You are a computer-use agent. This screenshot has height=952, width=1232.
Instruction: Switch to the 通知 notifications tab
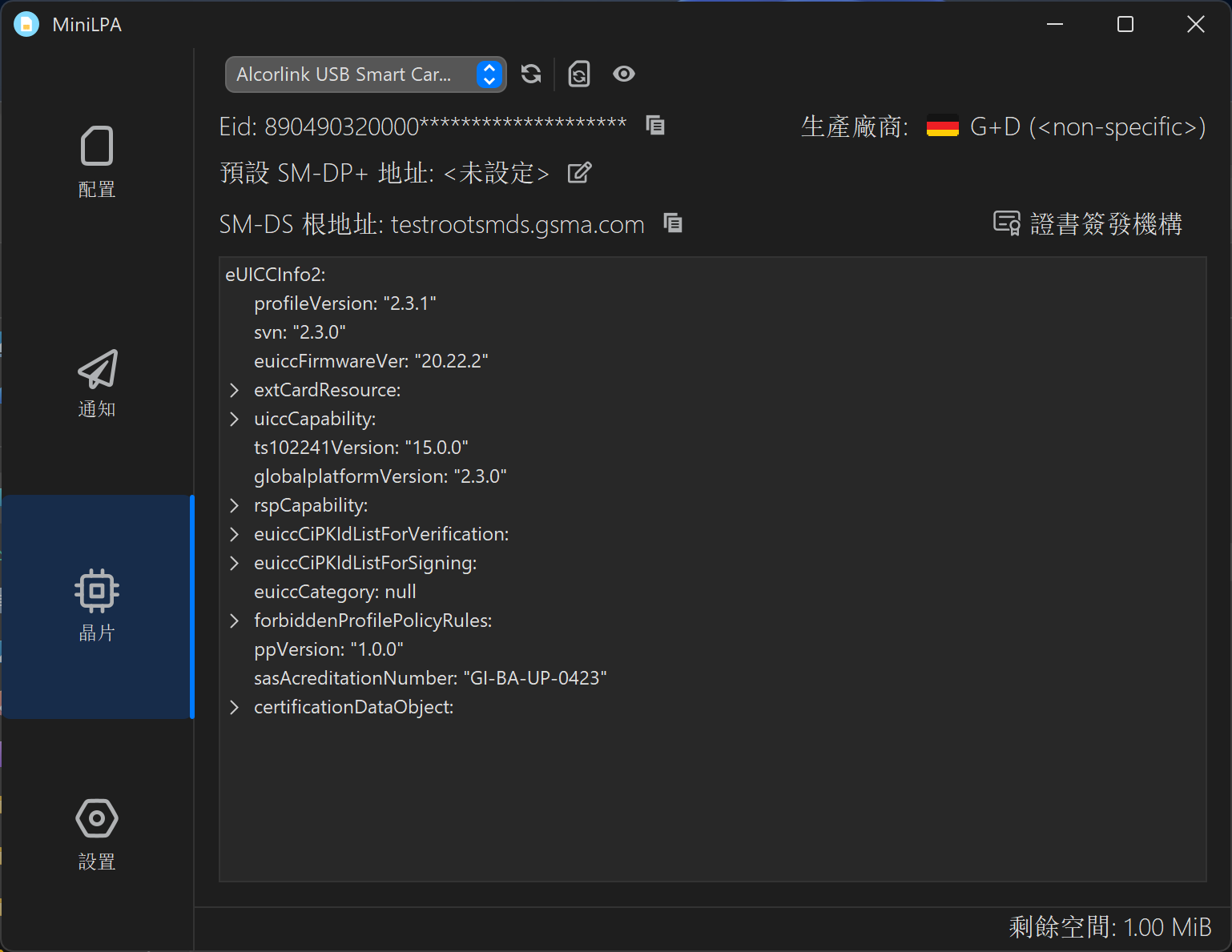[x=97, y=384]
